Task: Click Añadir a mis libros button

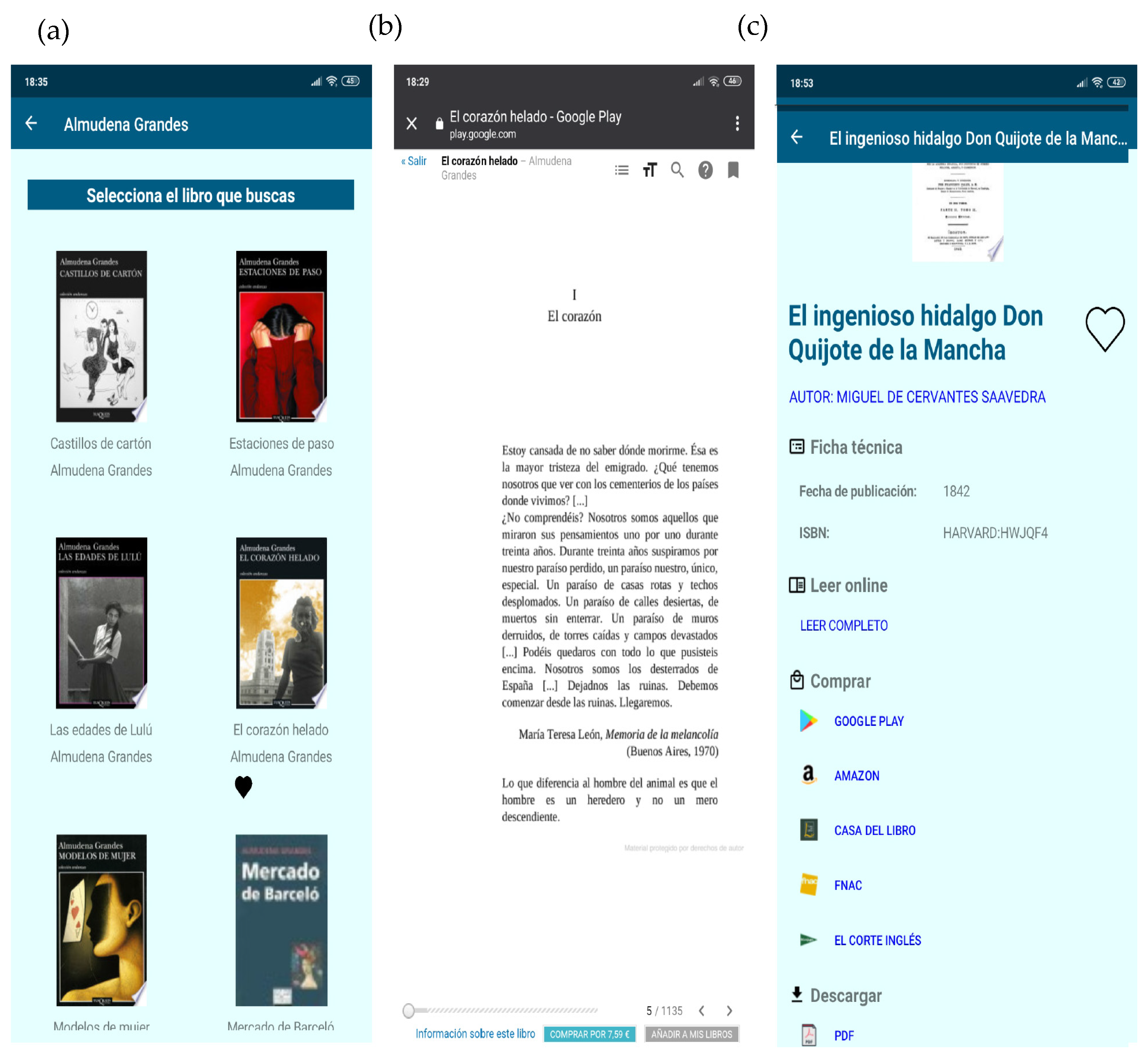Action: click(691, 1034)
